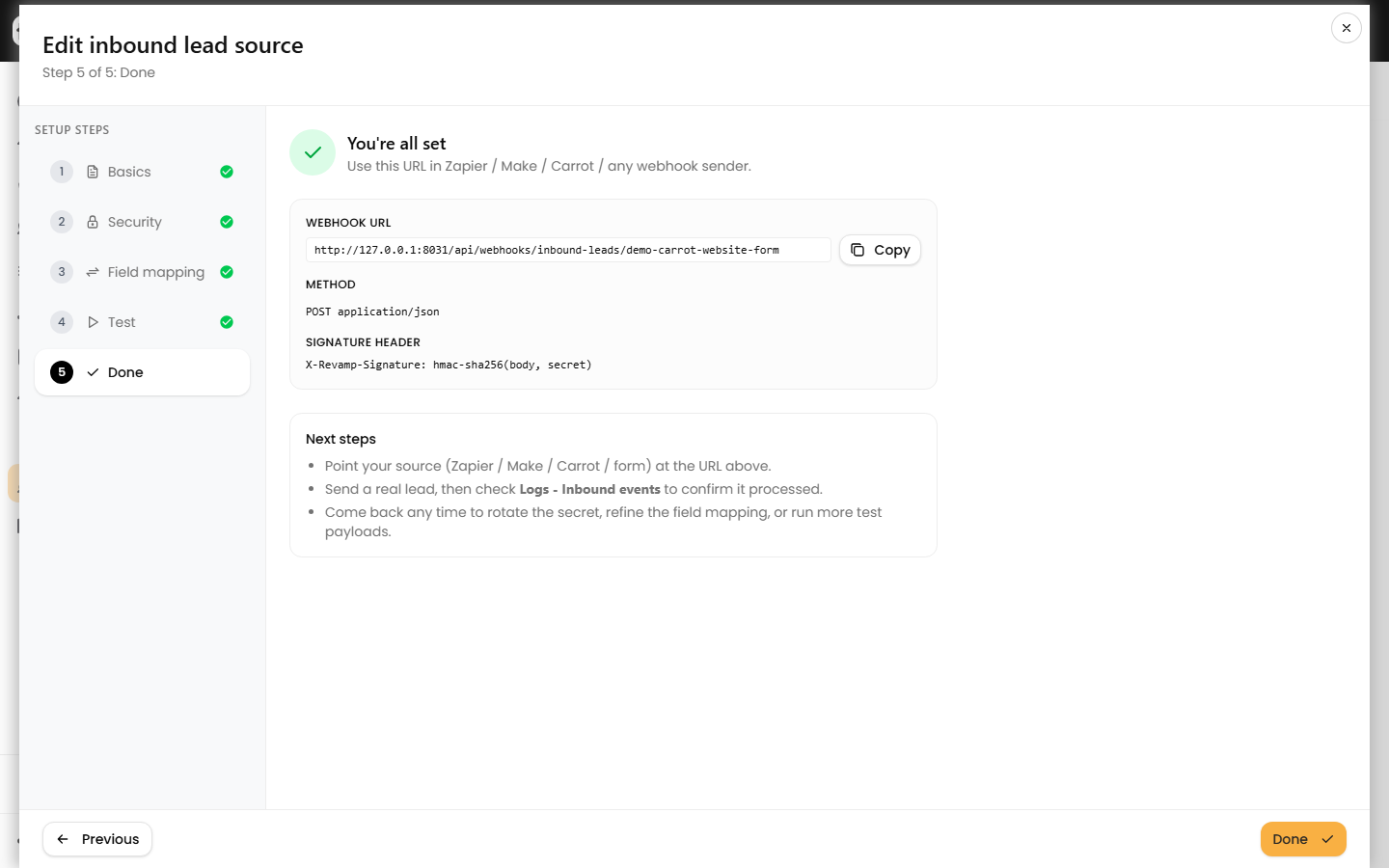1389x868 pixels.
Task: Click the 'Point your source' bullet line
Action: pos(548,466)
